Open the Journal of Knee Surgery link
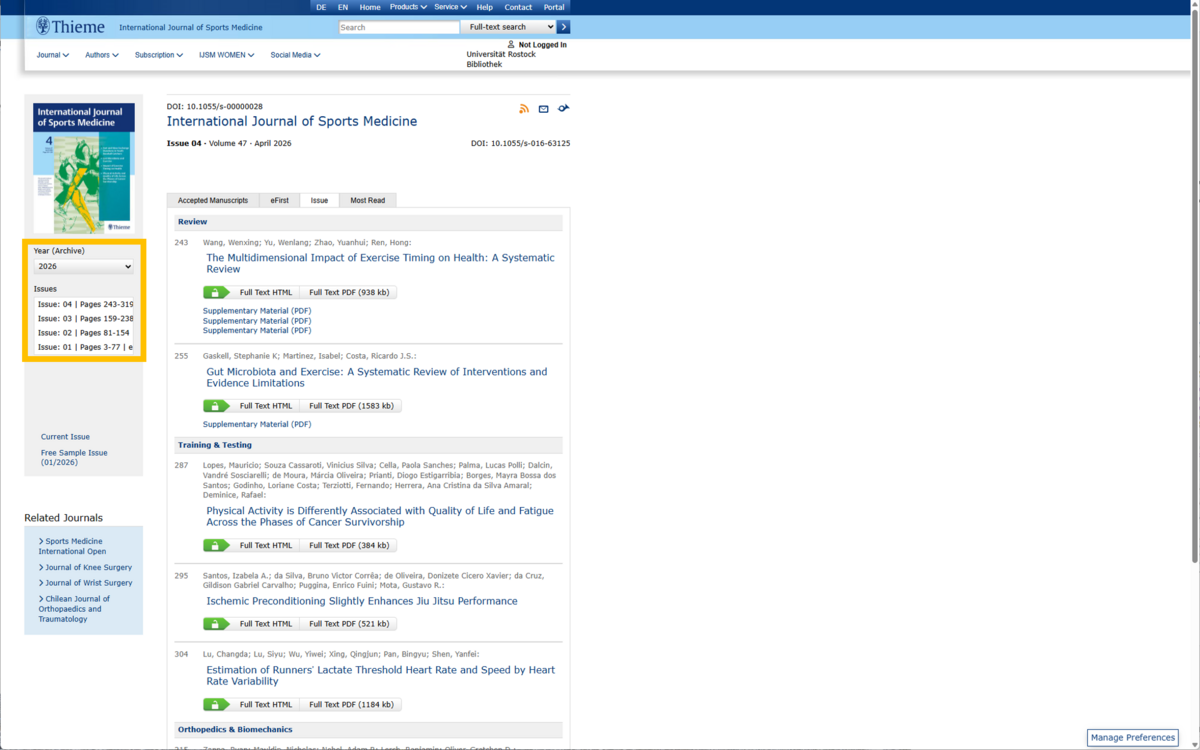The width and height of the screenshot is (1200, 750). 88,567
